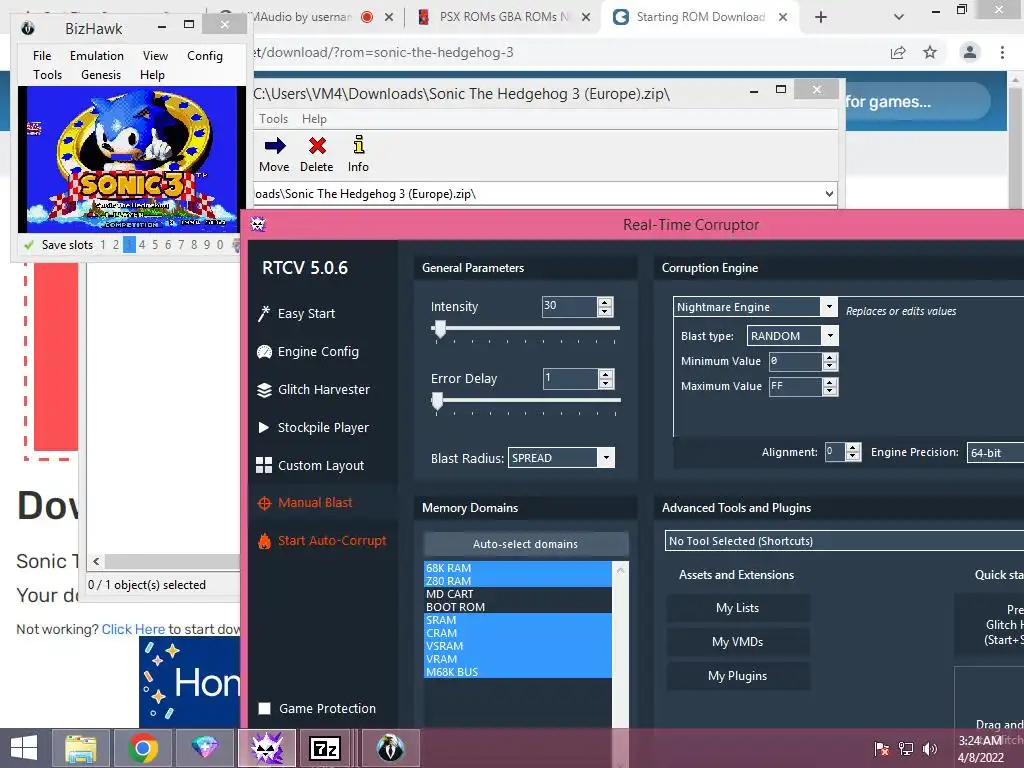This screenshot has width=1024, height=768.
Task: Open the diamond app on the taskbar
Action: [204, 748]
